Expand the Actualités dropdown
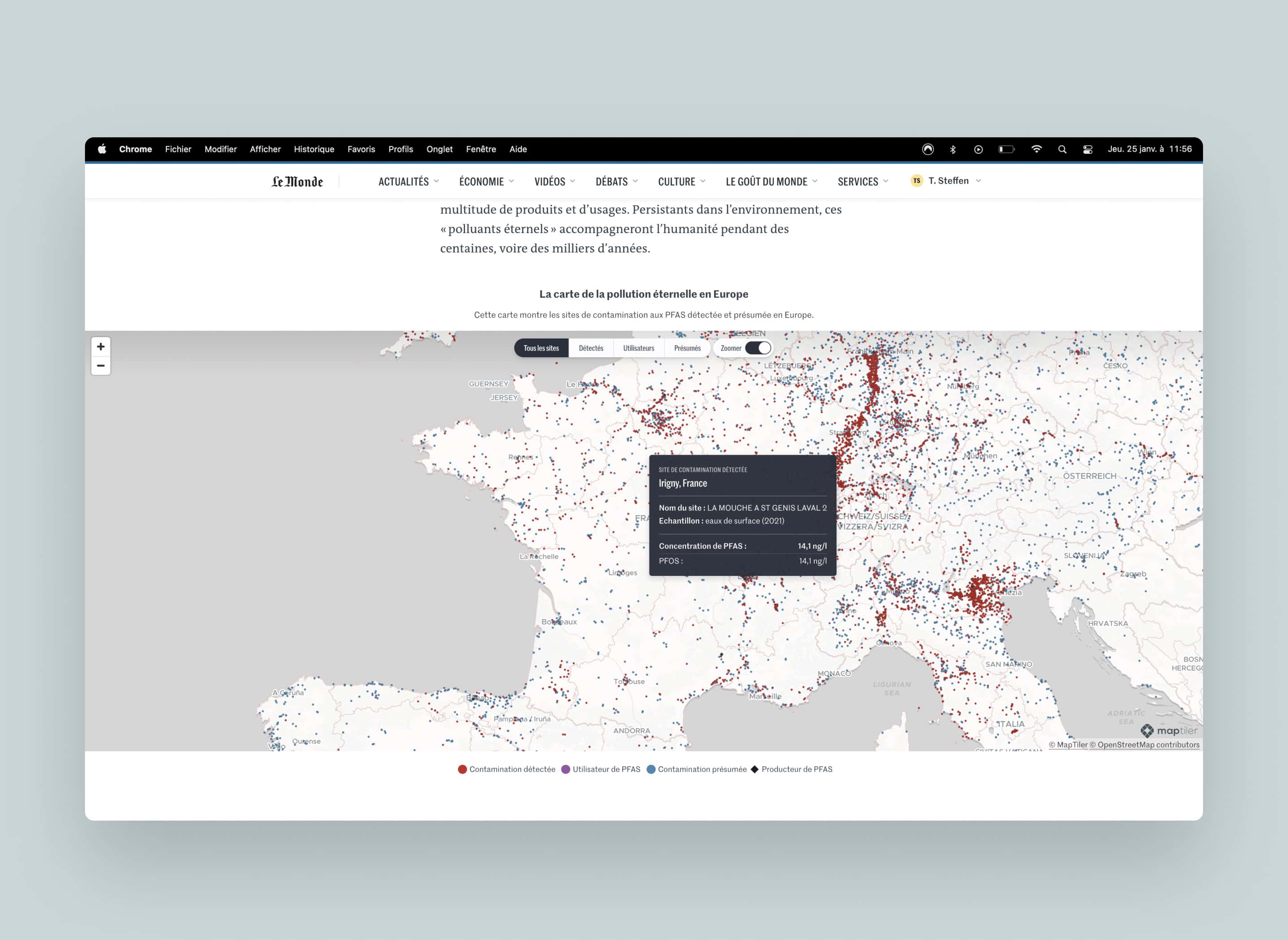The width and height of the screenshot is (1288, 940). pos(408,182)
